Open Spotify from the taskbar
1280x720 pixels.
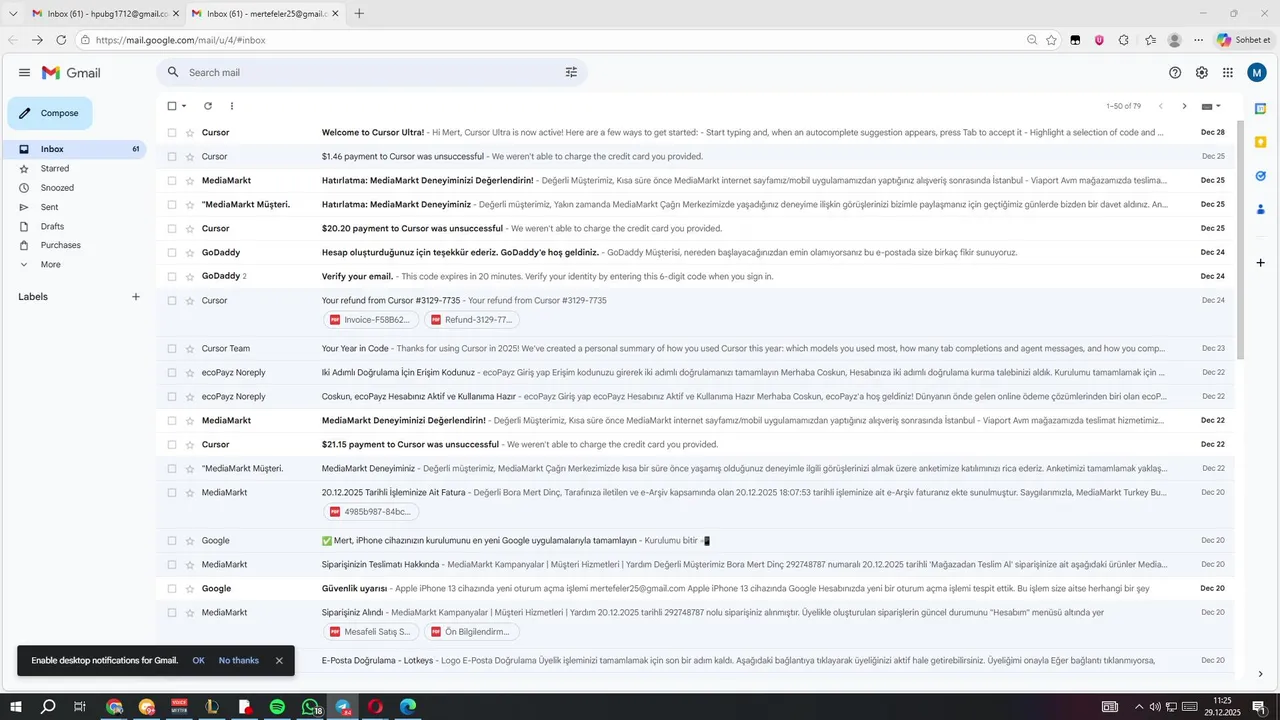(277, 707)
